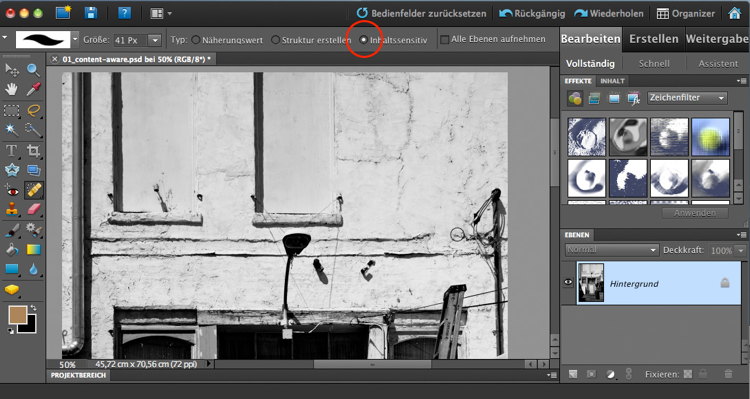Open the document info arrow in status bar

point(209,364)
